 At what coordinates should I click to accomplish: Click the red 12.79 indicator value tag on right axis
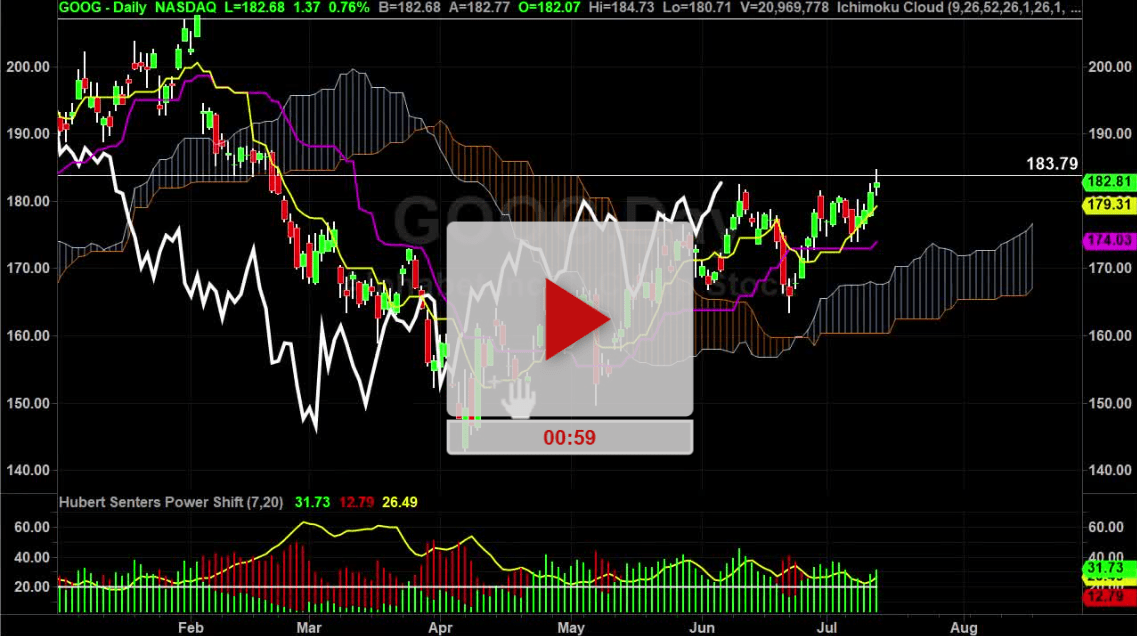1107,596
